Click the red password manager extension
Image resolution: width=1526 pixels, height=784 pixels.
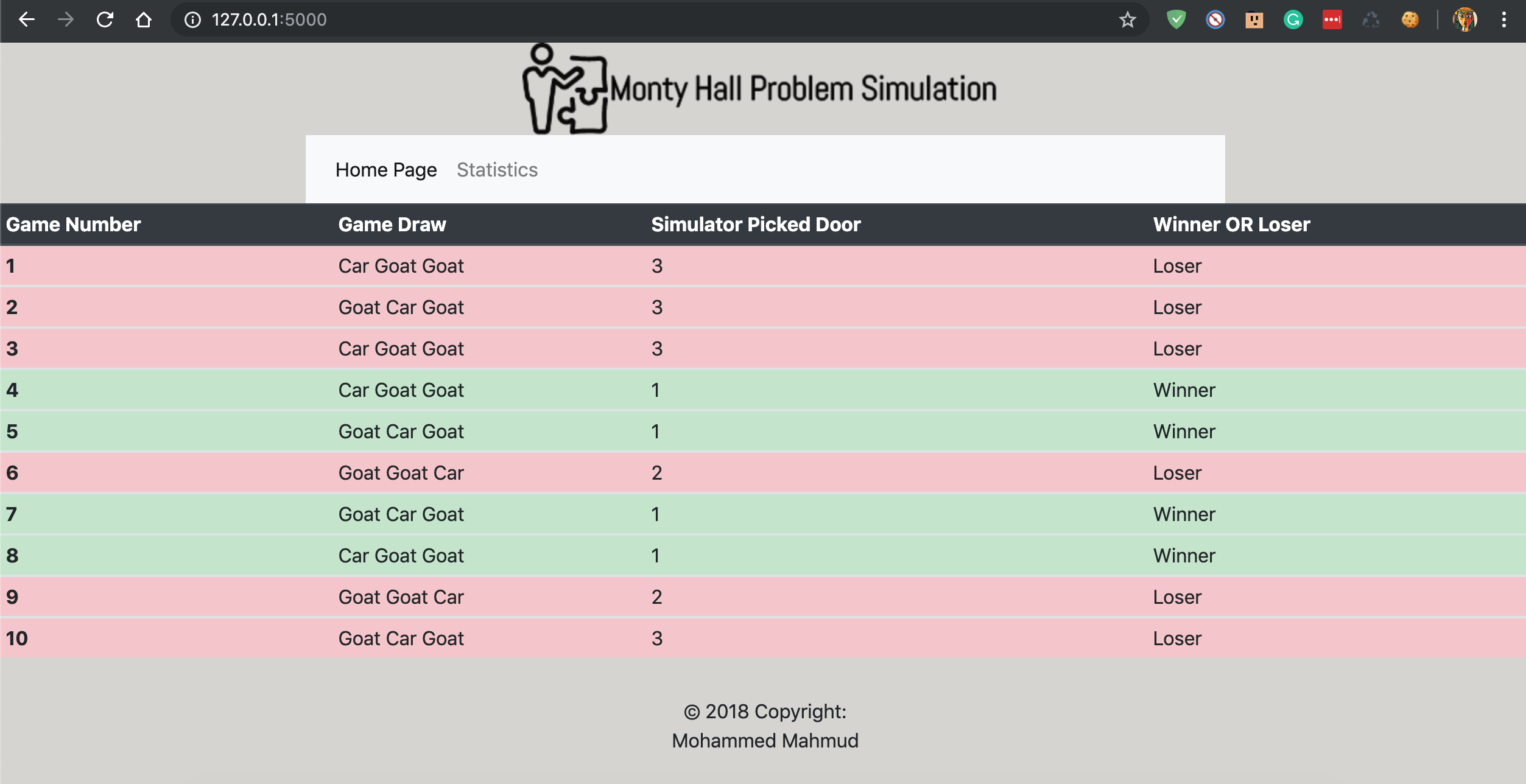tap(1332, 20)
